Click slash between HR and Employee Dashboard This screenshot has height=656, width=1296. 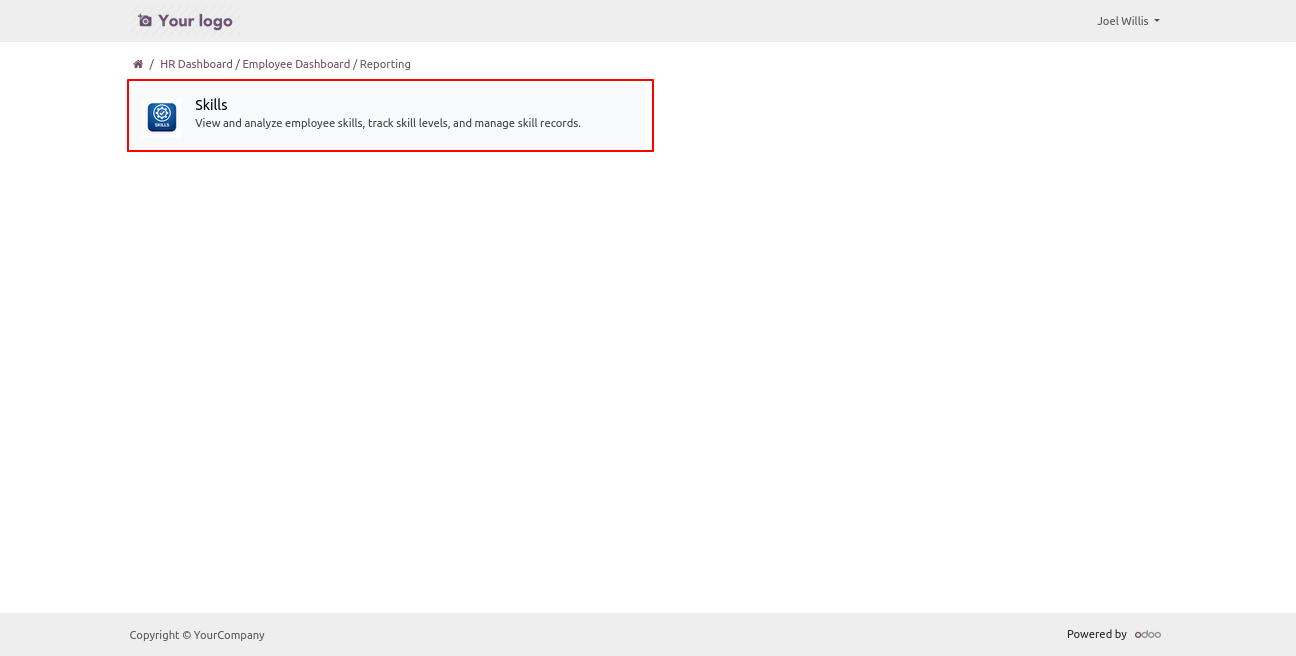tap(238, 64)
